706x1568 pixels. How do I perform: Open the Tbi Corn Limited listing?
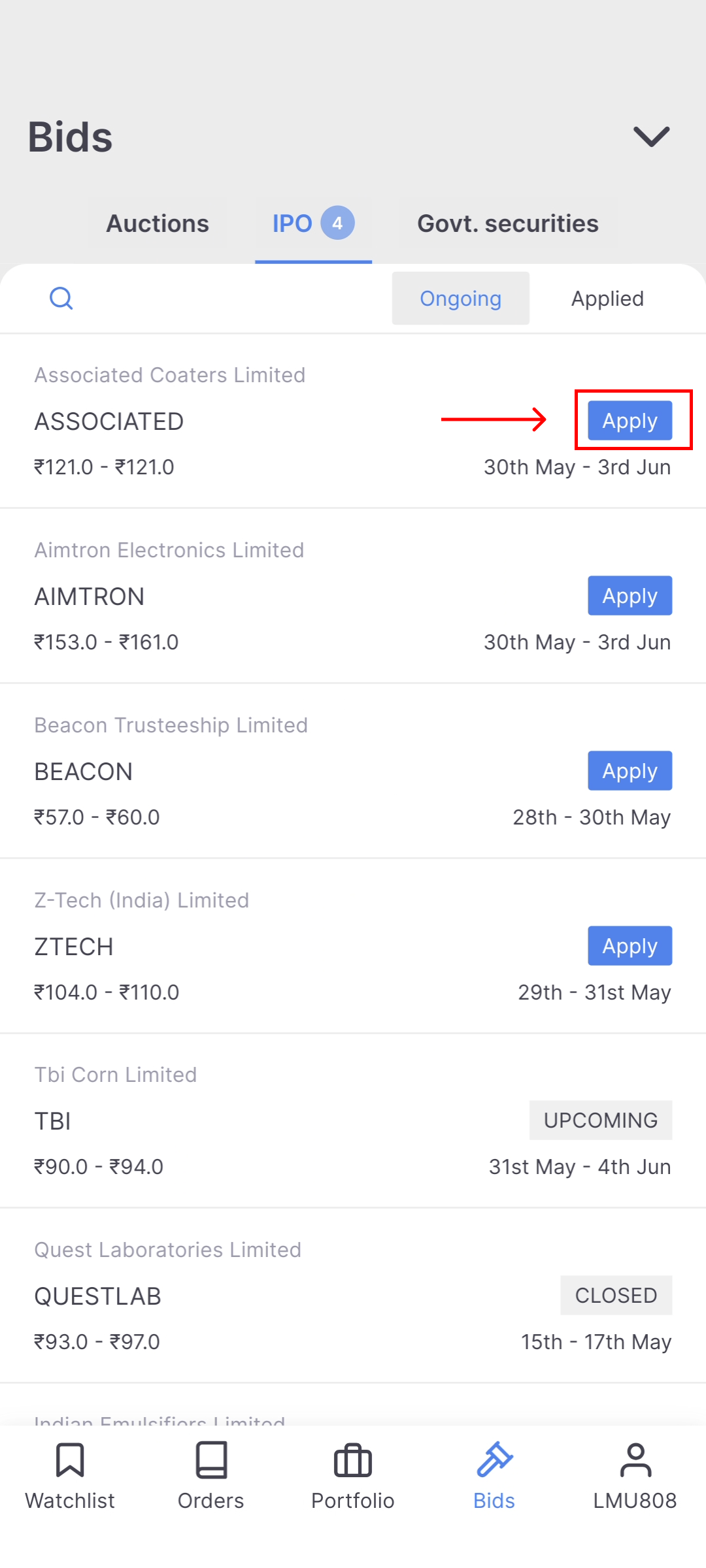coord(261,1120)
